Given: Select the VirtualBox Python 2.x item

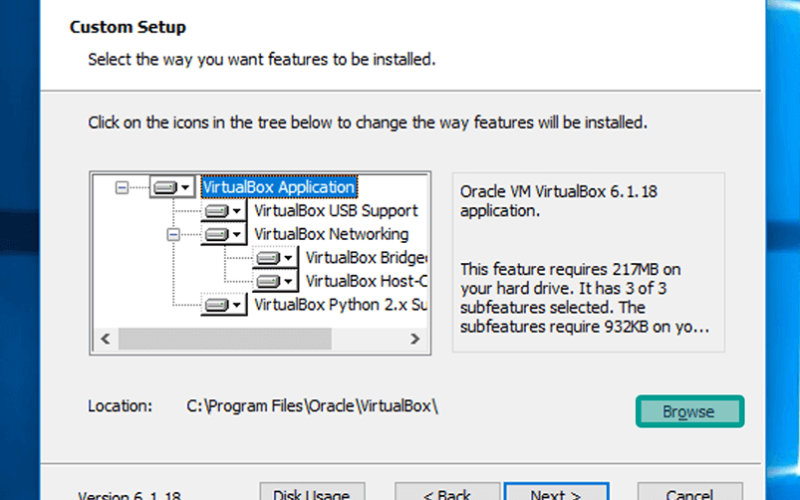Looking at the screenshot, I should click(340, 305).
